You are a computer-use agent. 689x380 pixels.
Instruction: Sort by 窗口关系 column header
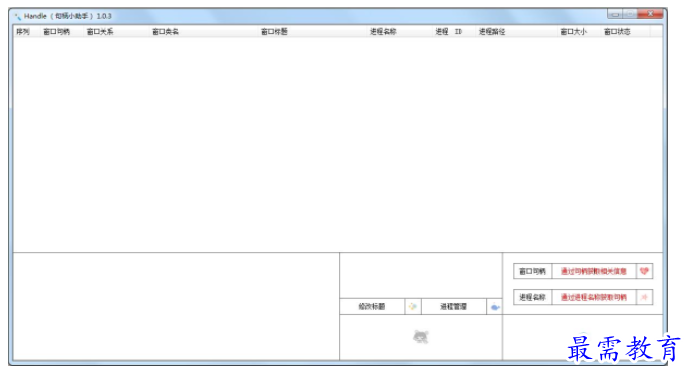pyautogui.click(x=116, y=32)
